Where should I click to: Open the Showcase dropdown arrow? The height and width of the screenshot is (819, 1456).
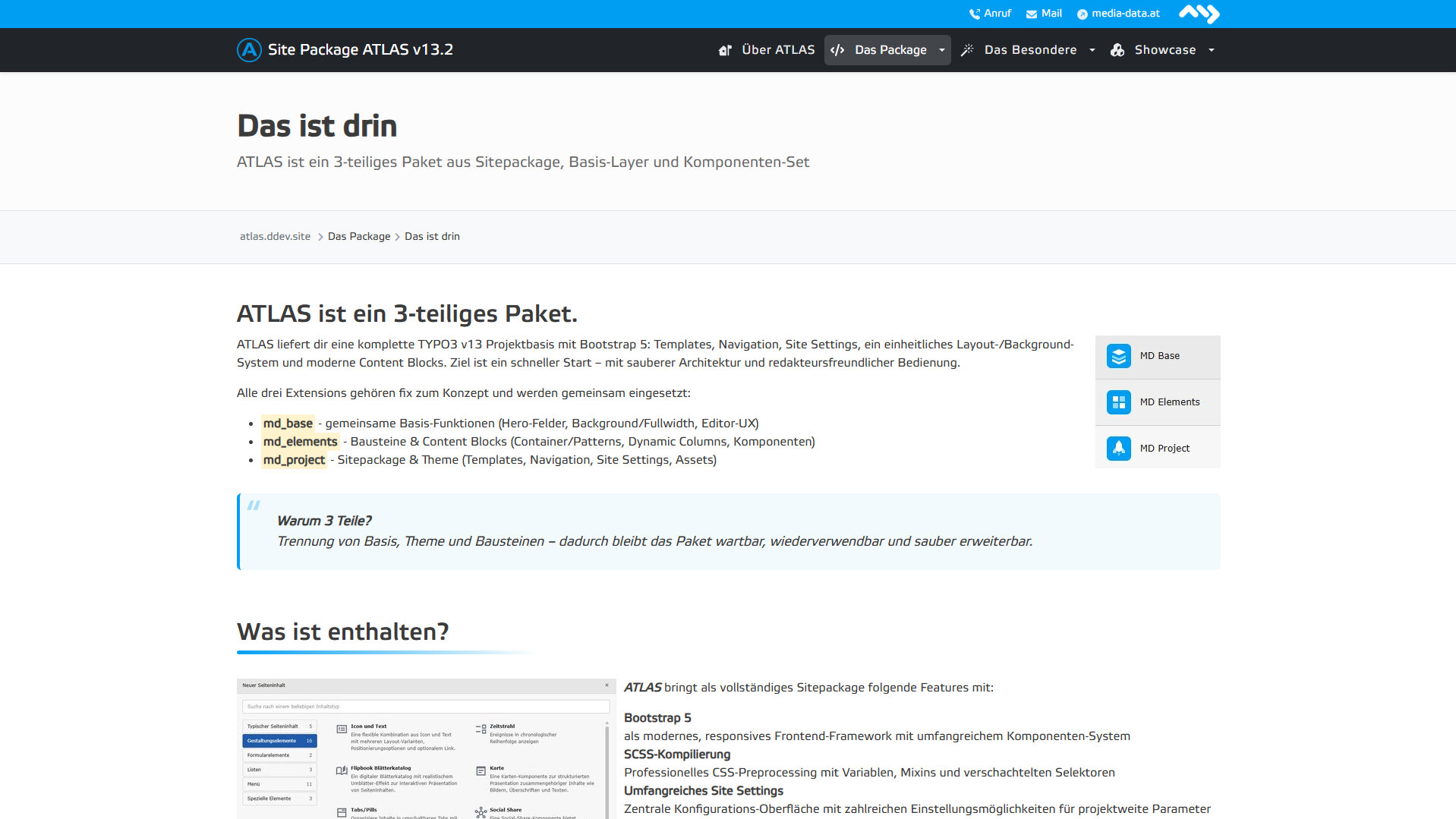pyautogui.click(x=1212, y=50)
